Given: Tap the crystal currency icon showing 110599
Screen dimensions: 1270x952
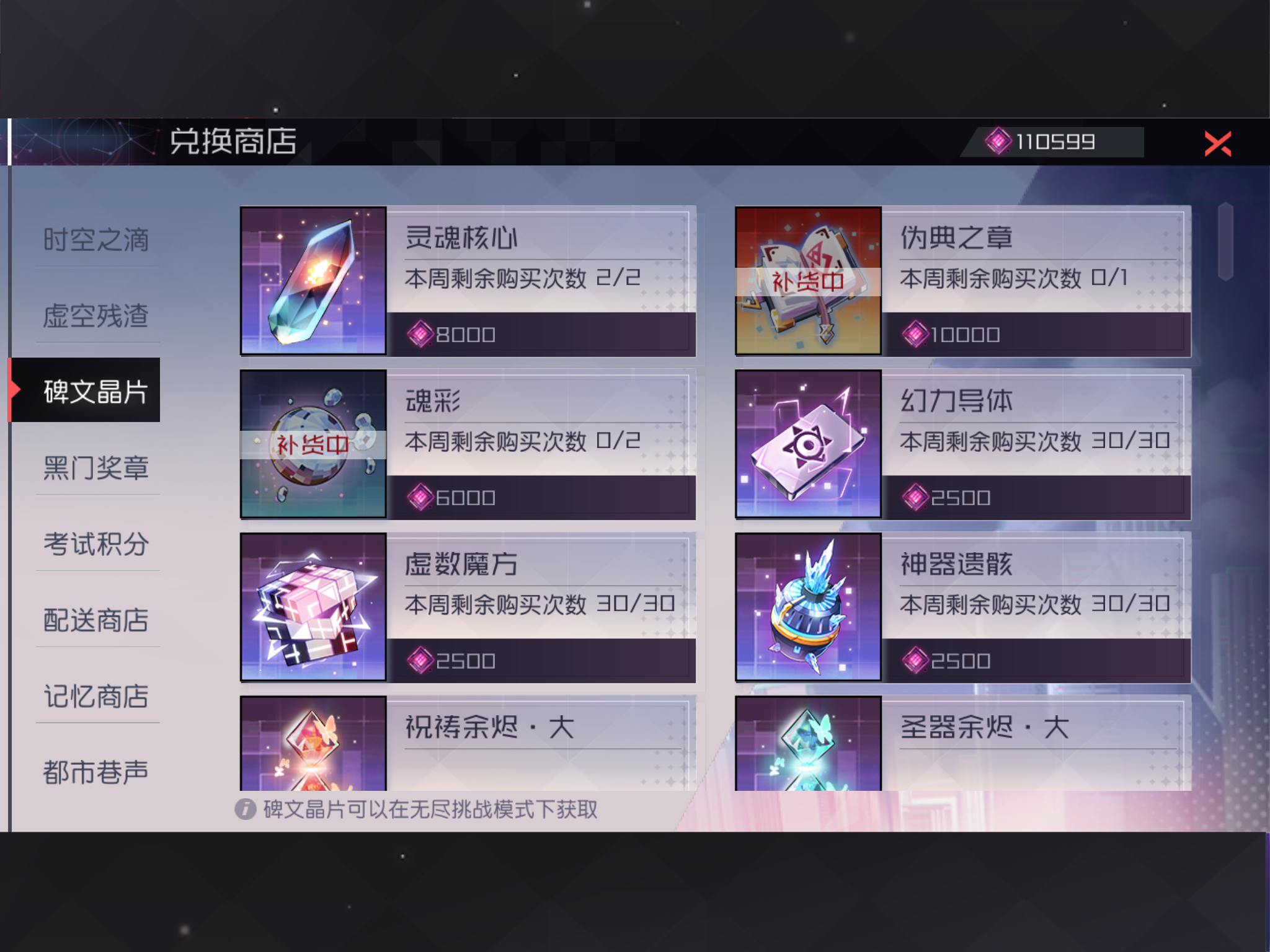Looking at the screenshot, I should (x=998, y=141).
